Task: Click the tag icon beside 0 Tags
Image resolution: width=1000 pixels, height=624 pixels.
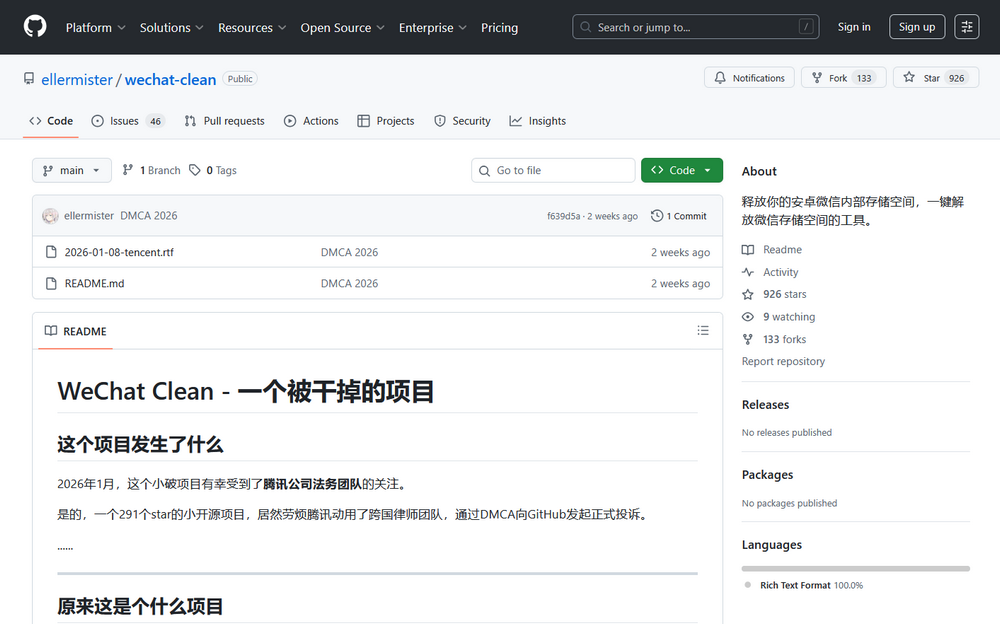Action: click(196, 170)
